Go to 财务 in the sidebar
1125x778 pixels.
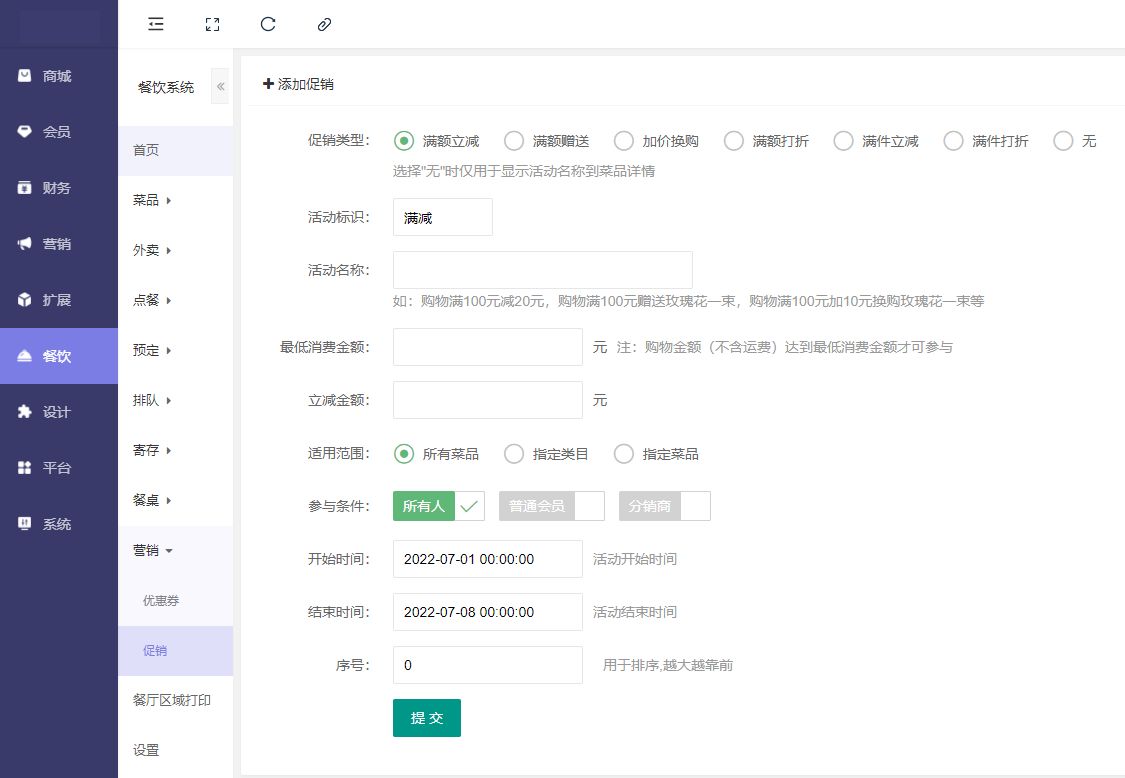58,188
